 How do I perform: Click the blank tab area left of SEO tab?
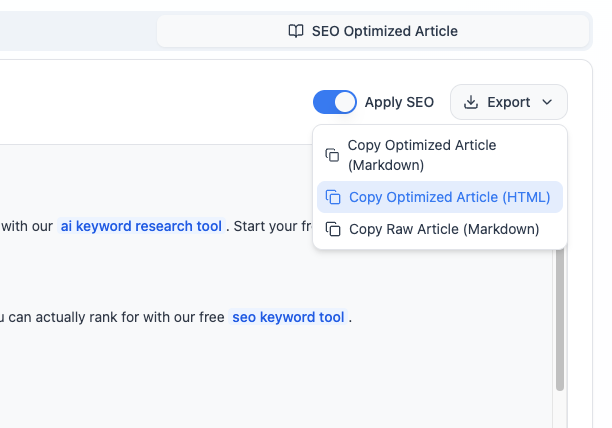pos(80,31)
